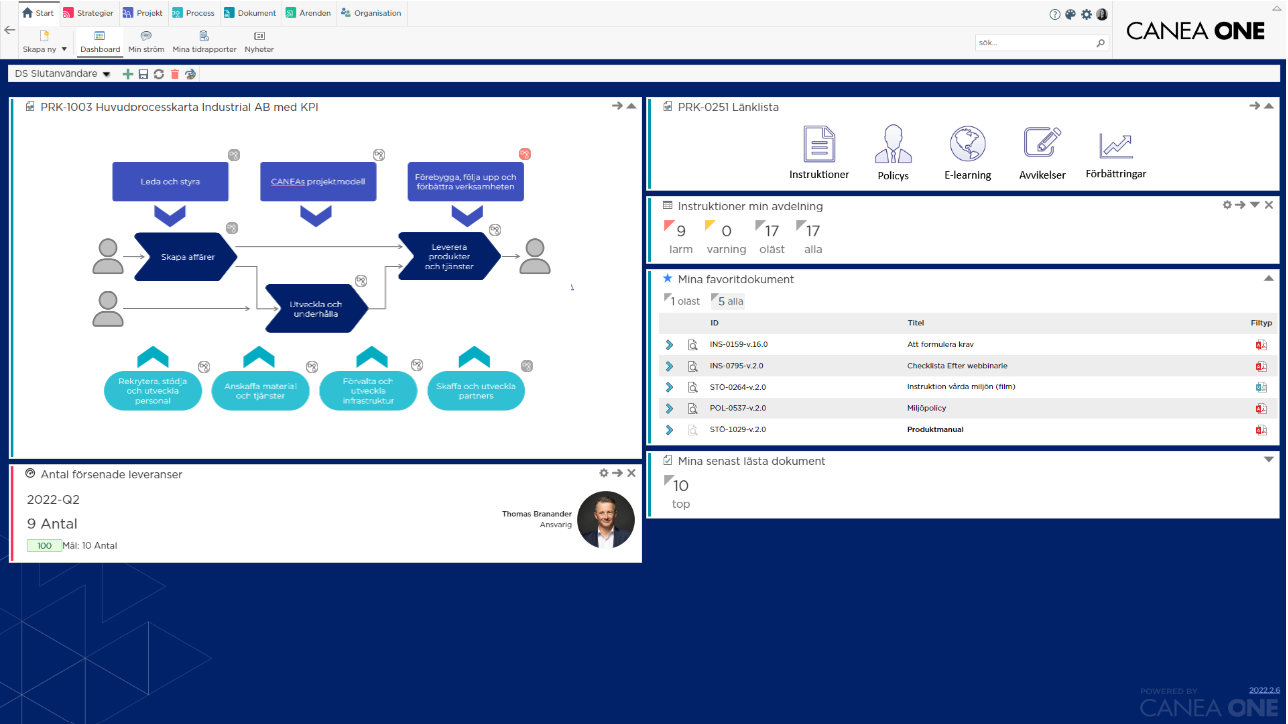Open Min ström from the toolbar
Image resolution: width=1288 pixels, height=724 pixels.
(146, 42)
